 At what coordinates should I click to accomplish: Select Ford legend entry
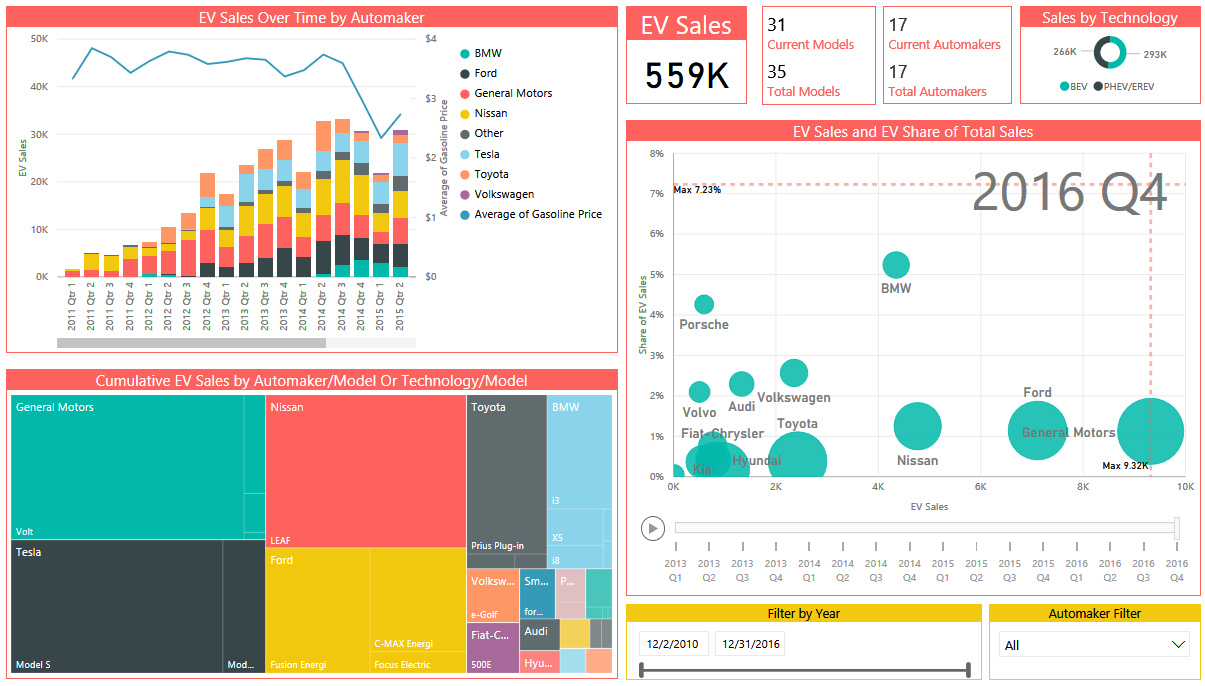[x=479, y=73]
